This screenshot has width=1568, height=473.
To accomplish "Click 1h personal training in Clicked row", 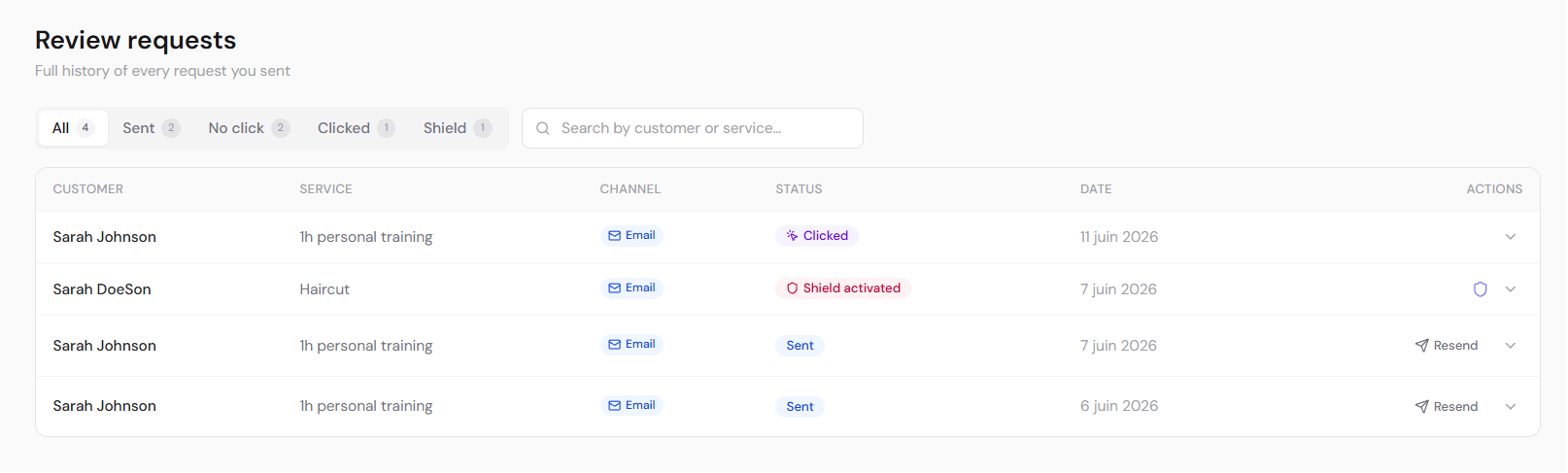I will click(x=366, y=237).
